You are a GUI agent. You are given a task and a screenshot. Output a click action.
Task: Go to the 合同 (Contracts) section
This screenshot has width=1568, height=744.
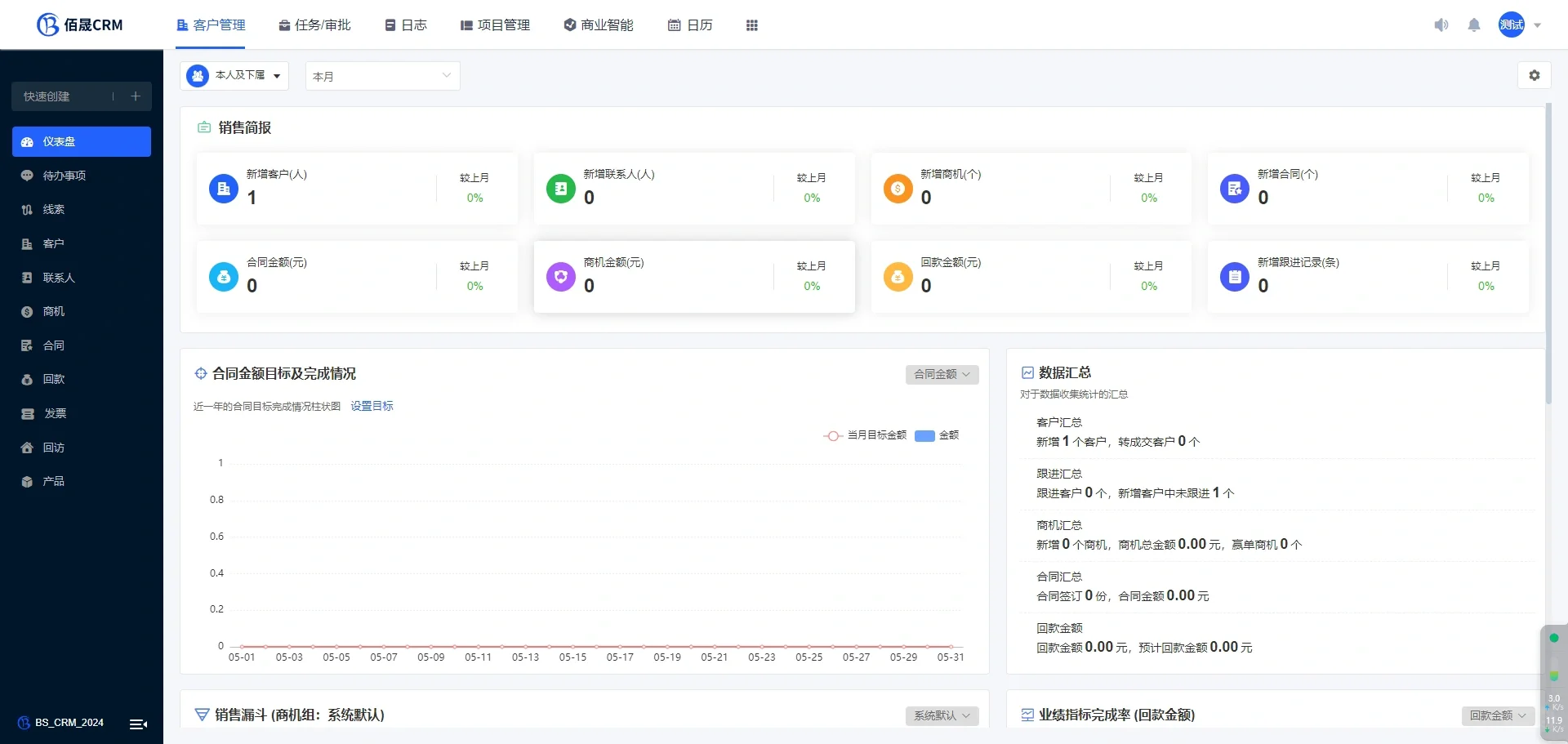54,345
